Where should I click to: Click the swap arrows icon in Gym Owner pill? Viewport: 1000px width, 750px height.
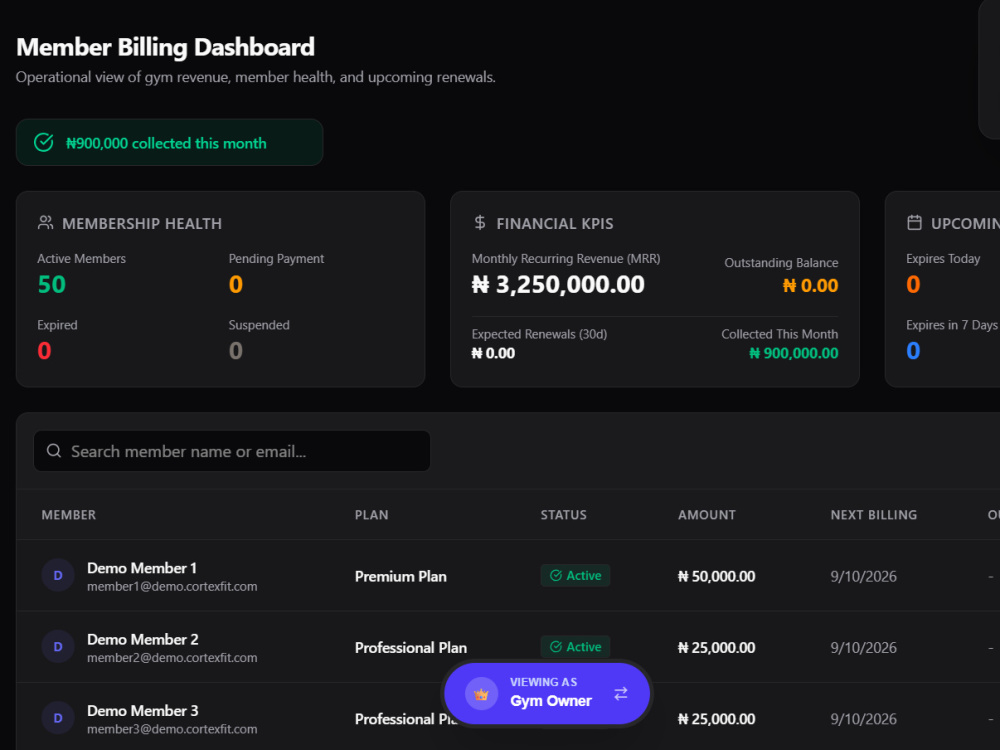point(621,693)
